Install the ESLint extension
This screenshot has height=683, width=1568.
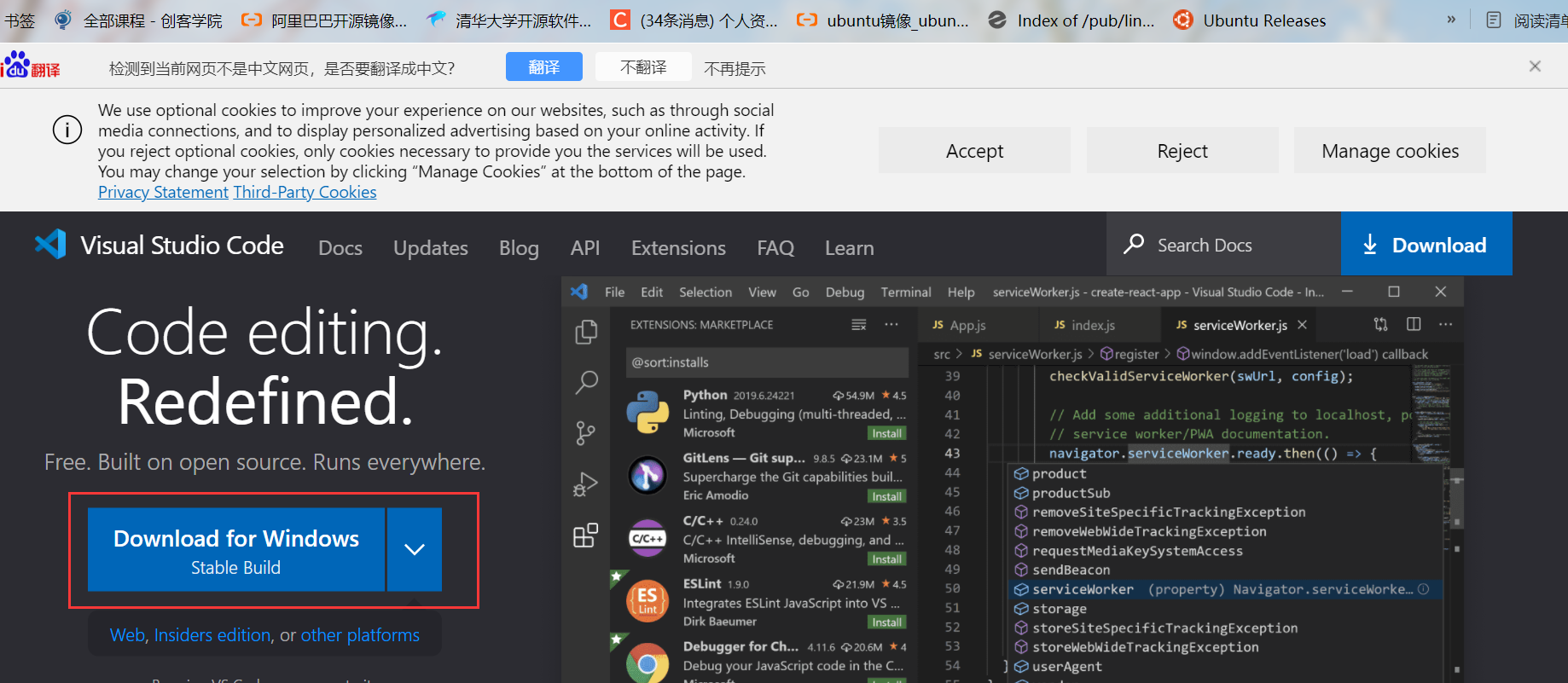(x=886, y=622)
